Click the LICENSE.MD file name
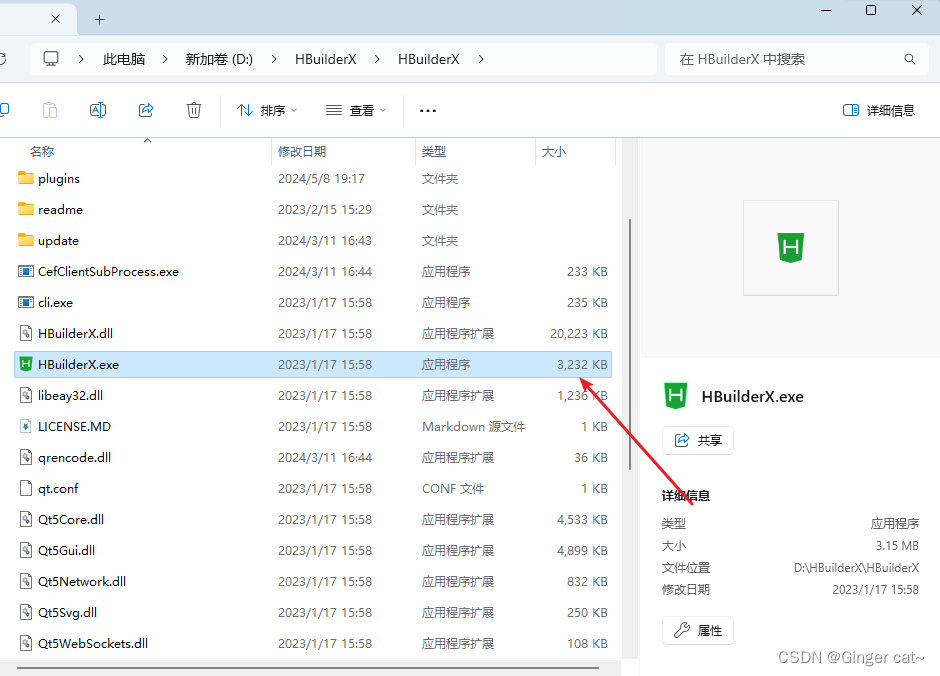Viewport: 940px width, 676px height. pyautogui.click(x=74, y=427)
